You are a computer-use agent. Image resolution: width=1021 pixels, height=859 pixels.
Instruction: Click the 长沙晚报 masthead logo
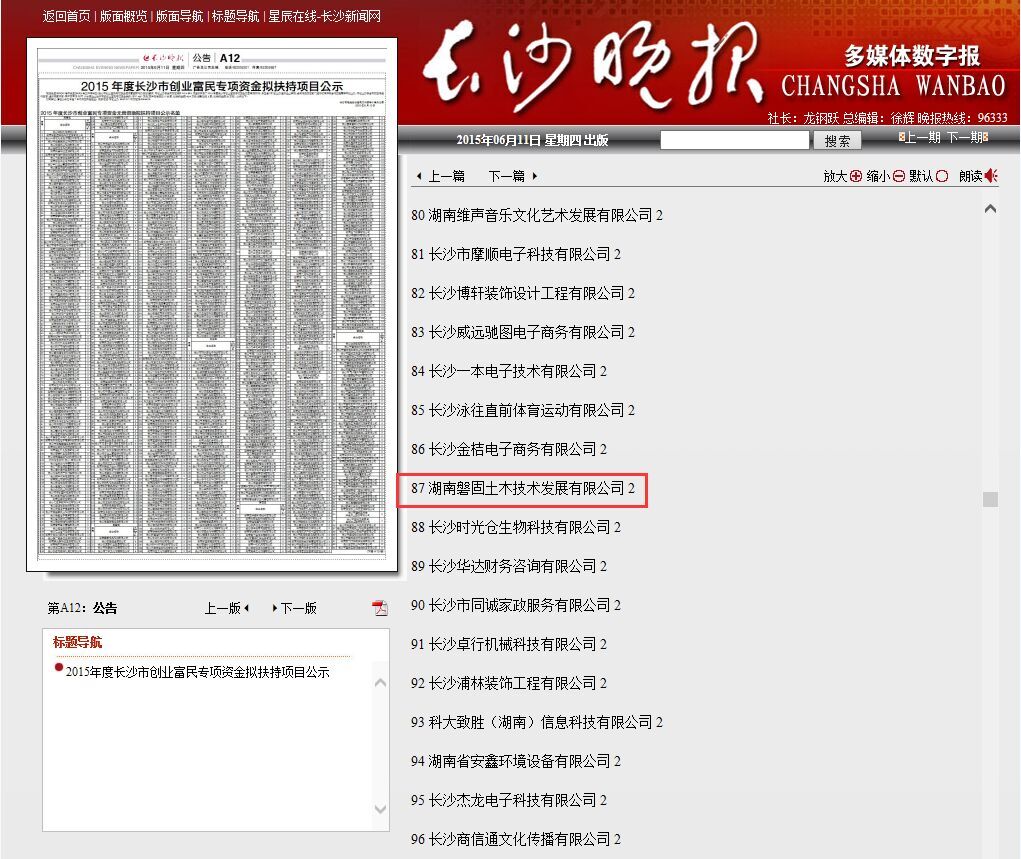(x=593, y=65)
